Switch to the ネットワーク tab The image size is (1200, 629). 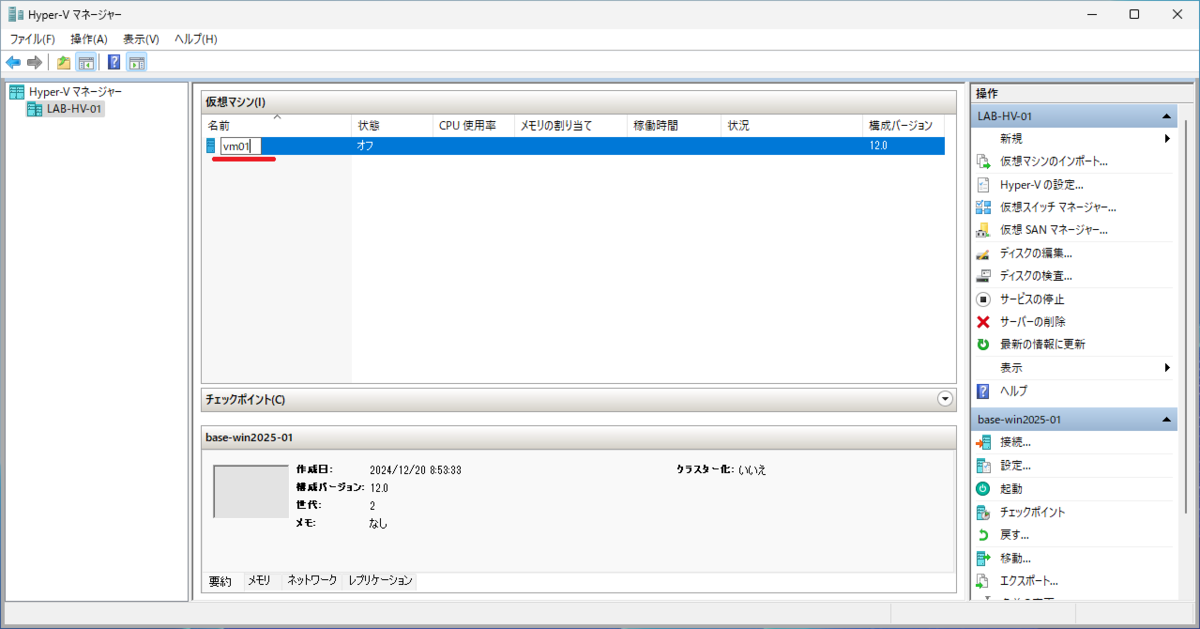point(313,580)
